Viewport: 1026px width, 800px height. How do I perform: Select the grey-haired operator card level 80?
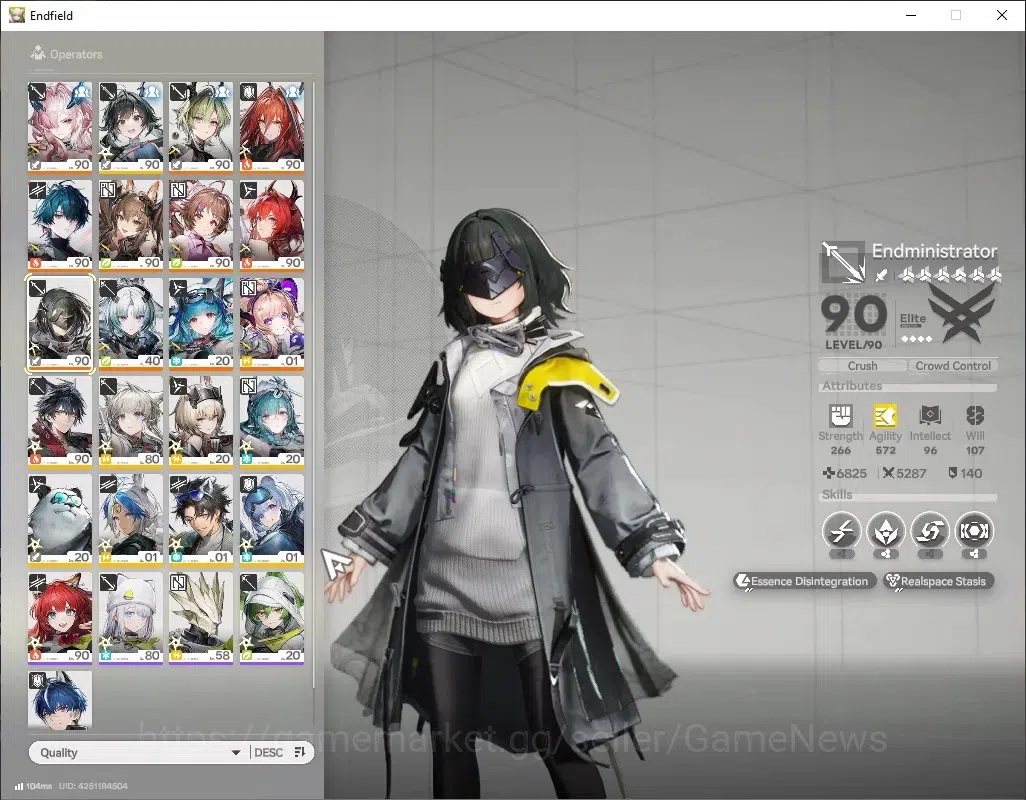130,422
